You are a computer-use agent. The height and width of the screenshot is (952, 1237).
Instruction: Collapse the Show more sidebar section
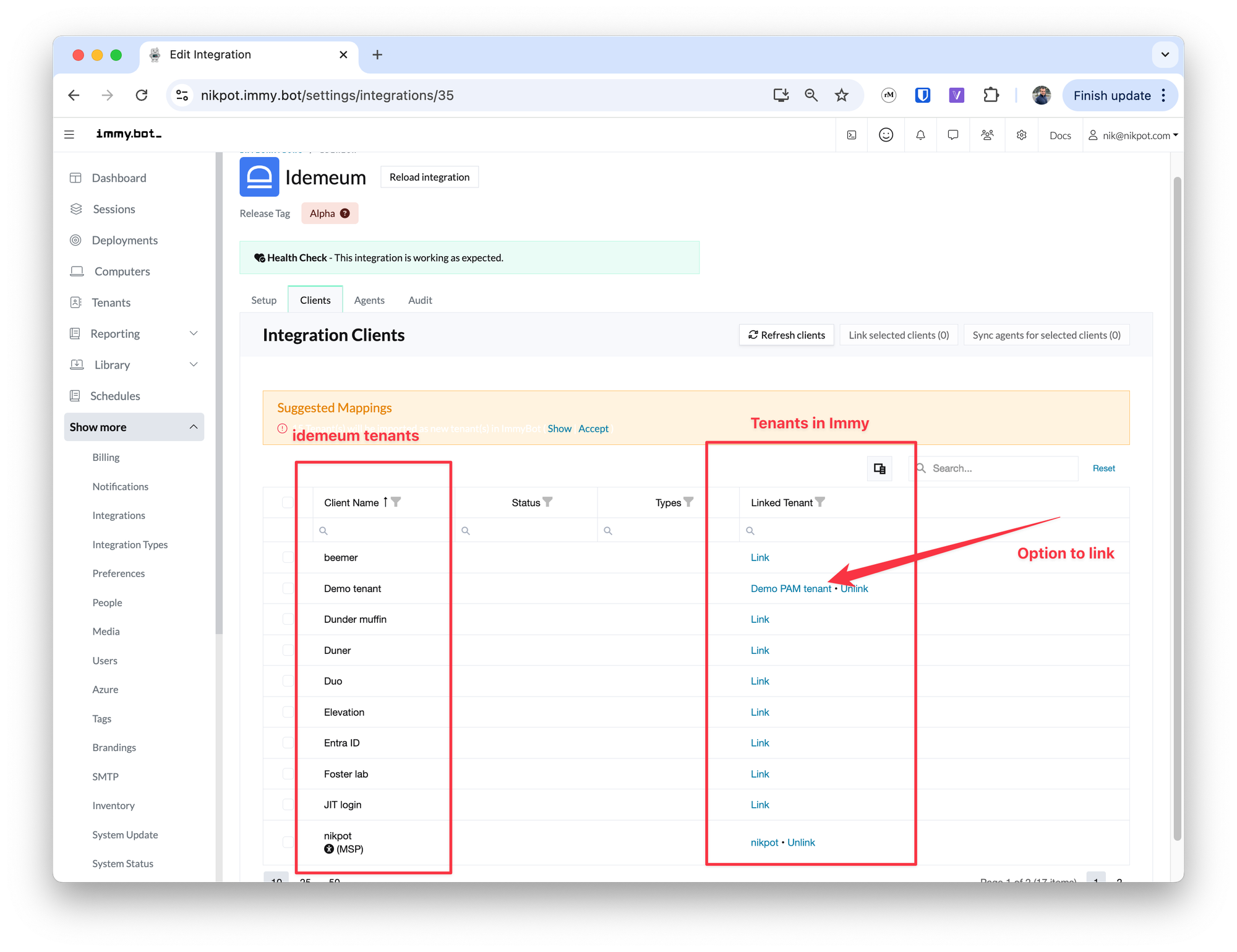coord(134,427)
